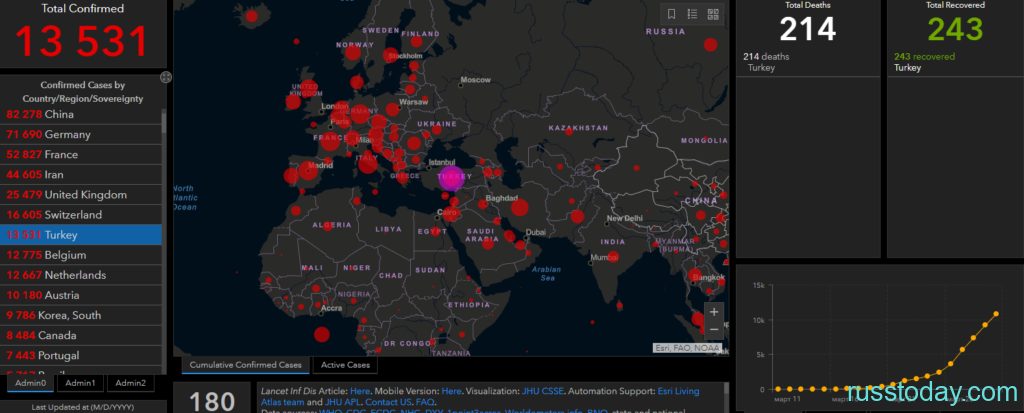The height and width of the screenshot is (413, 1024).
Task: Switch to Active Cases tab
Action: tap(345, 365)
